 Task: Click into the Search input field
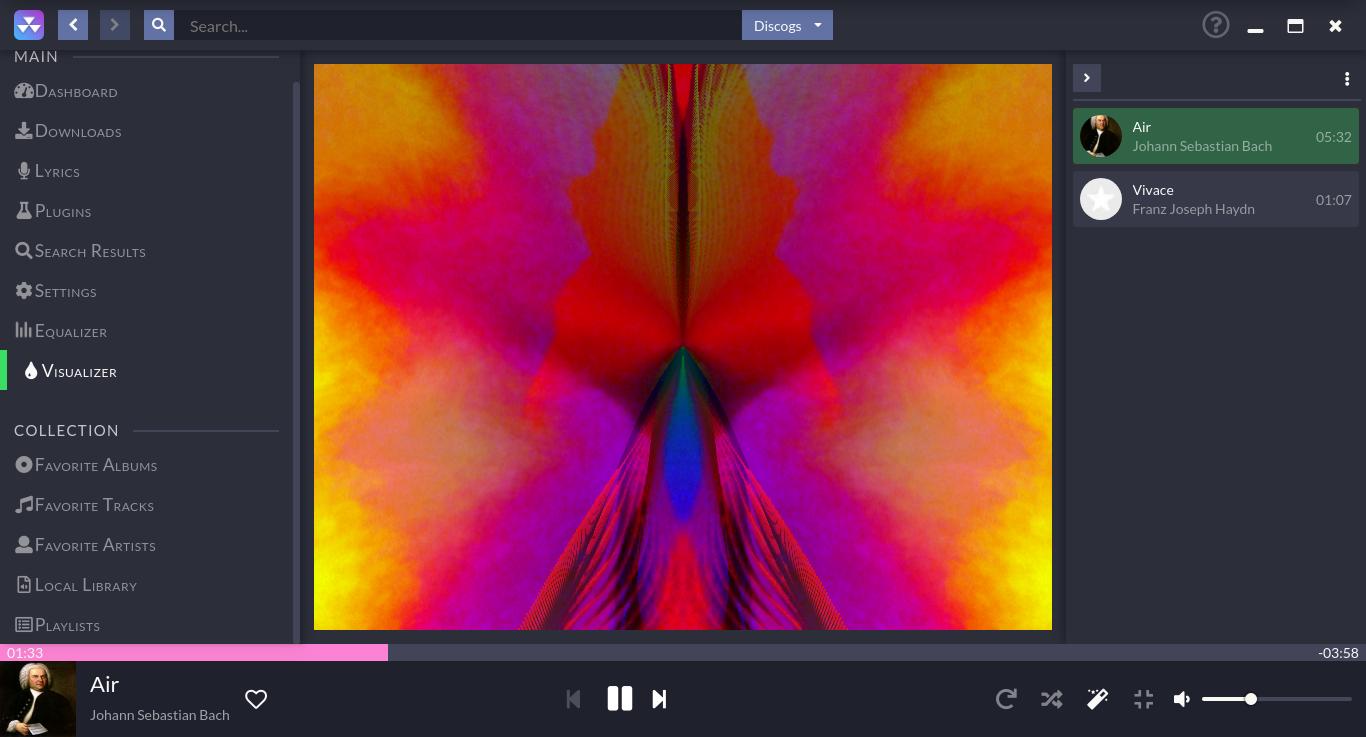pyautogui.click(x=458, y=26)
